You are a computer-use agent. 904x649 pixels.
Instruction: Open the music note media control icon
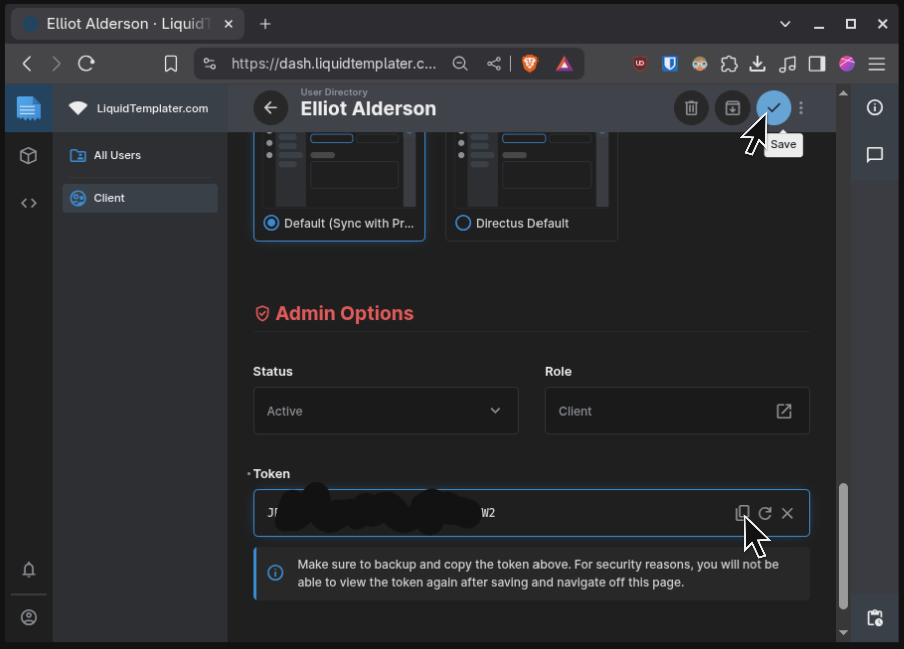click(x=787, y=63)
